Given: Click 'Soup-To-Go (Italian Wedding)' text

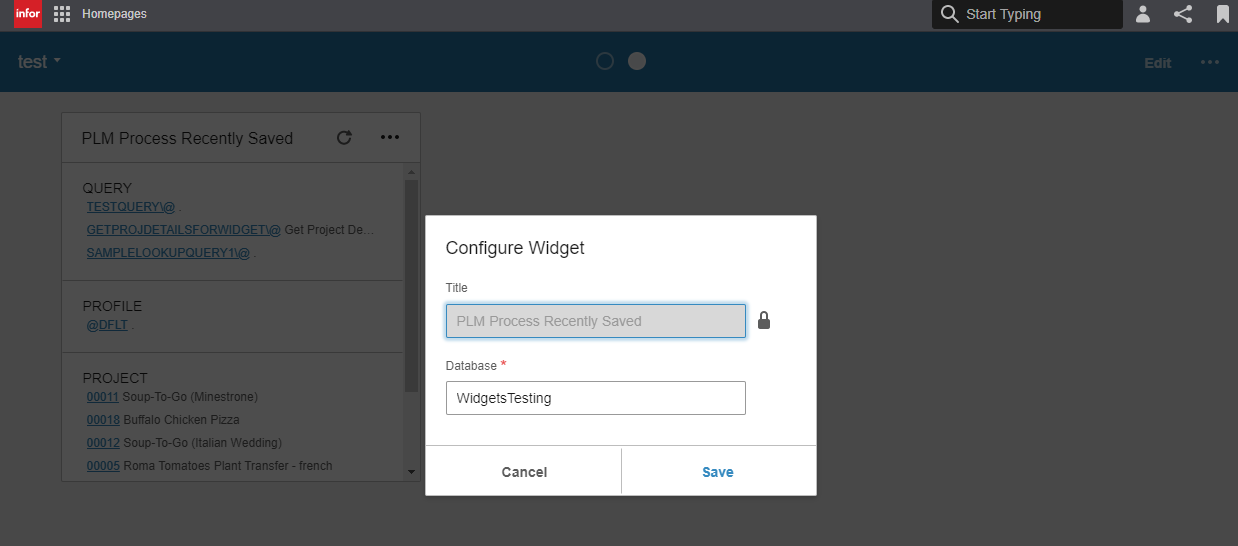Looking at the screenshot, I should click(x=202, y=443).
